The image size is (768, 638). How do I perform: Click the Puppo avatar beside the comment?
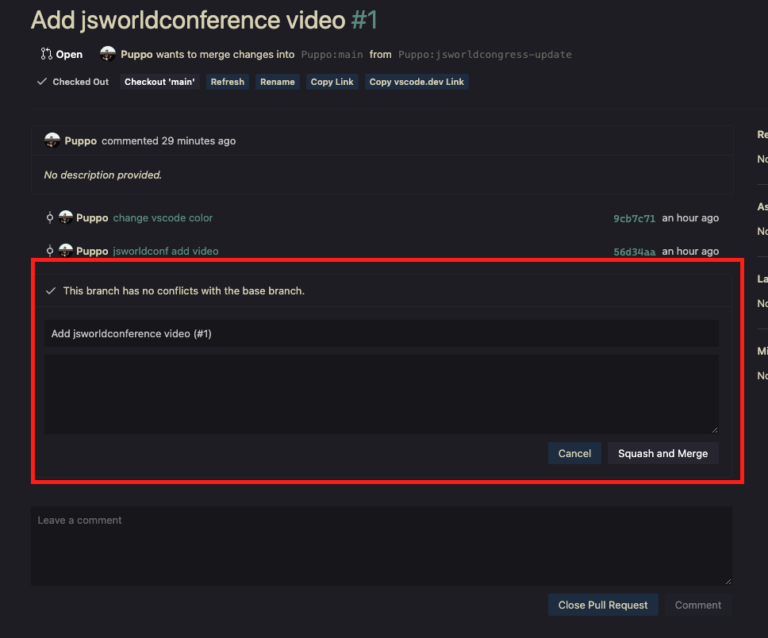click(x=52, y=141)
